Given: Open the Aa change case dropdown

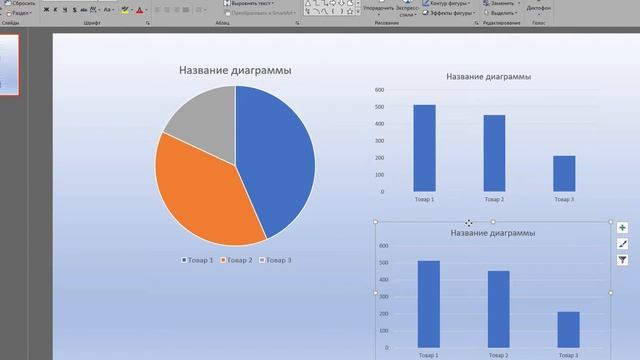Looking at the screenshot, I should tap(109, 10).
